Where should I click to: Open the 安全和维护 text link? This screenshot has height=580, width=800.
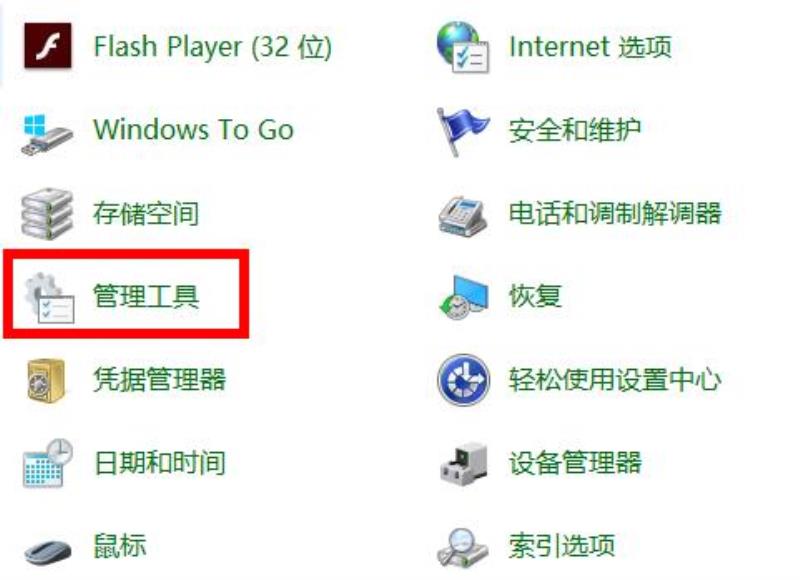[574, 130]
